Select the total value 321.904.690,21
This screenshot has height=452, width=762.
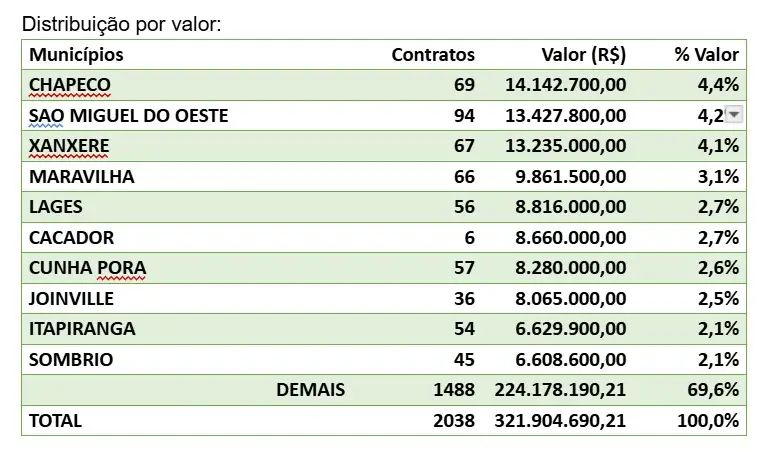tap(560, 421)
